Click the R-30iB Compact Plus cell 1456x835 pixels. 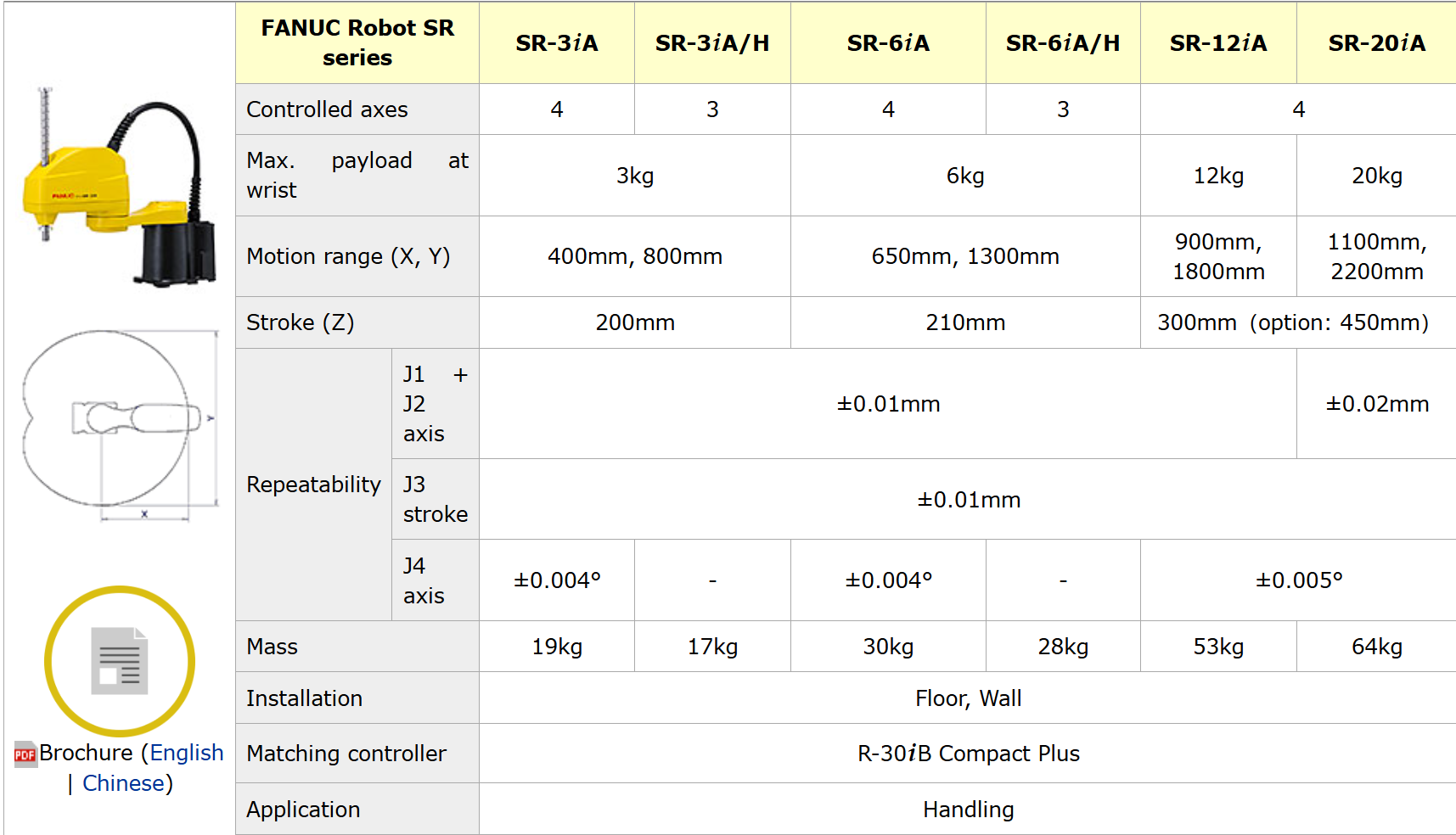(968, 754)
